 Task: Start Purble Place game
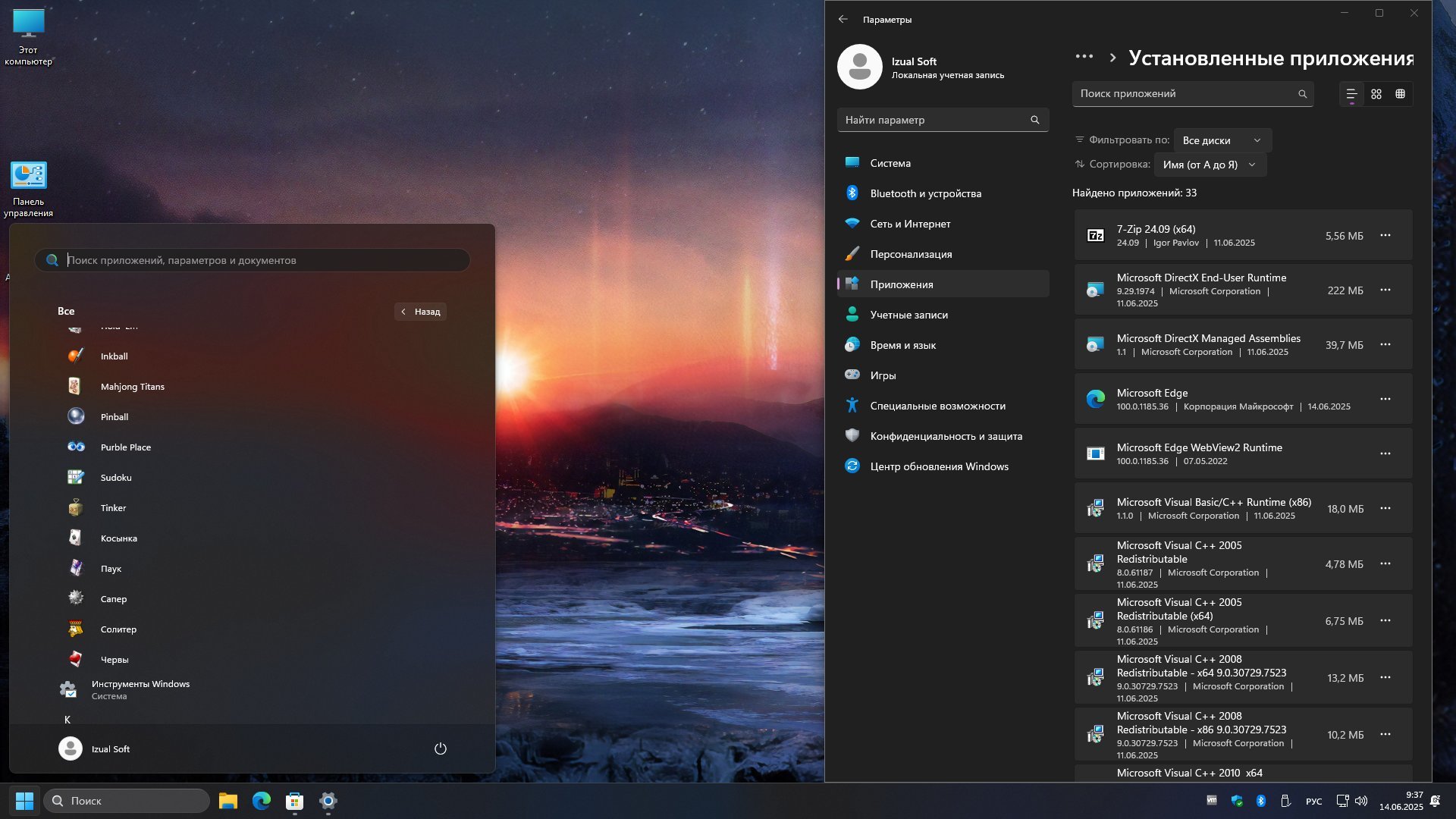[252, 447]
